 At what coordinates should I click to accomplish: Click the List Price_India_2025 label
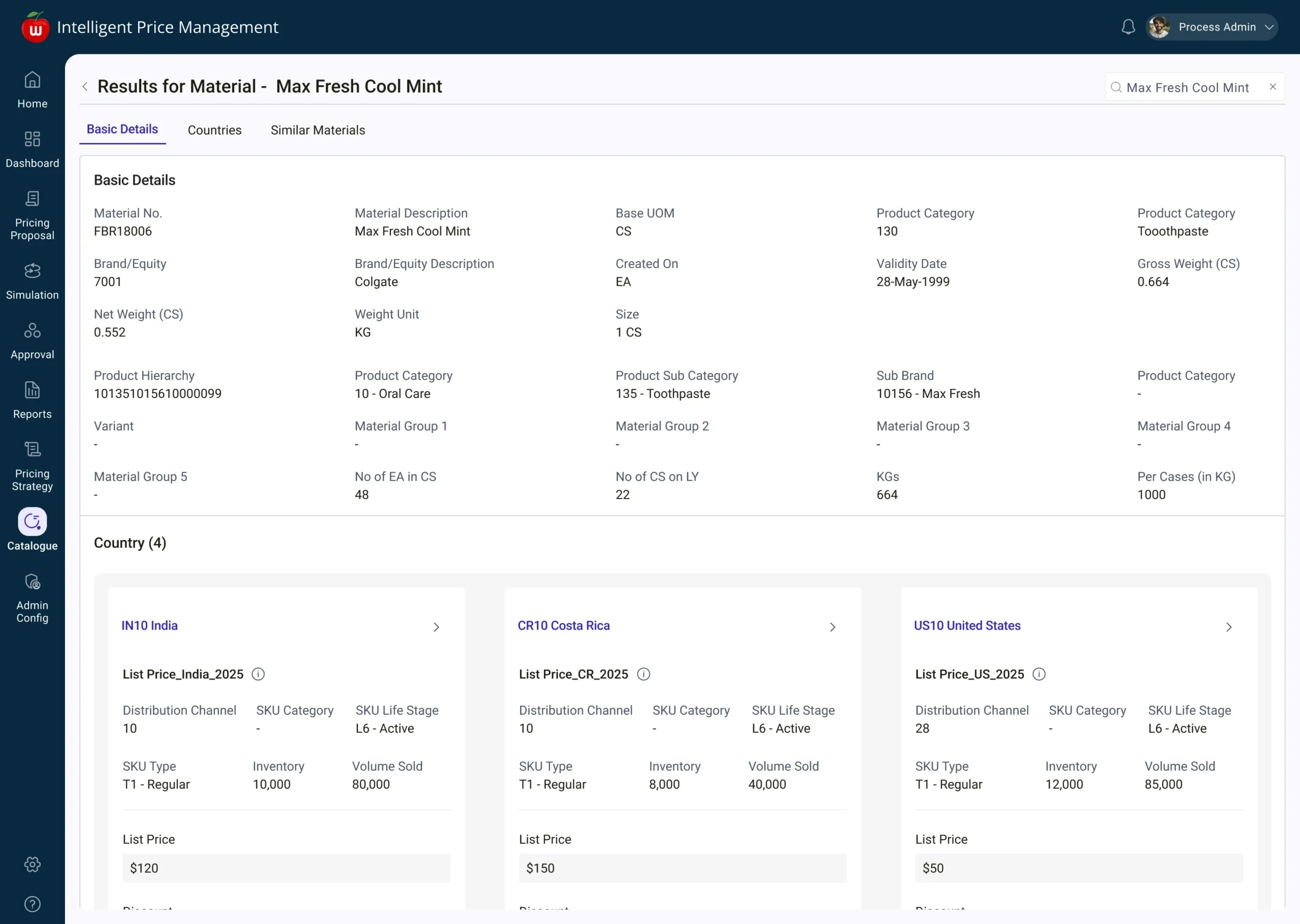(183, 674)
